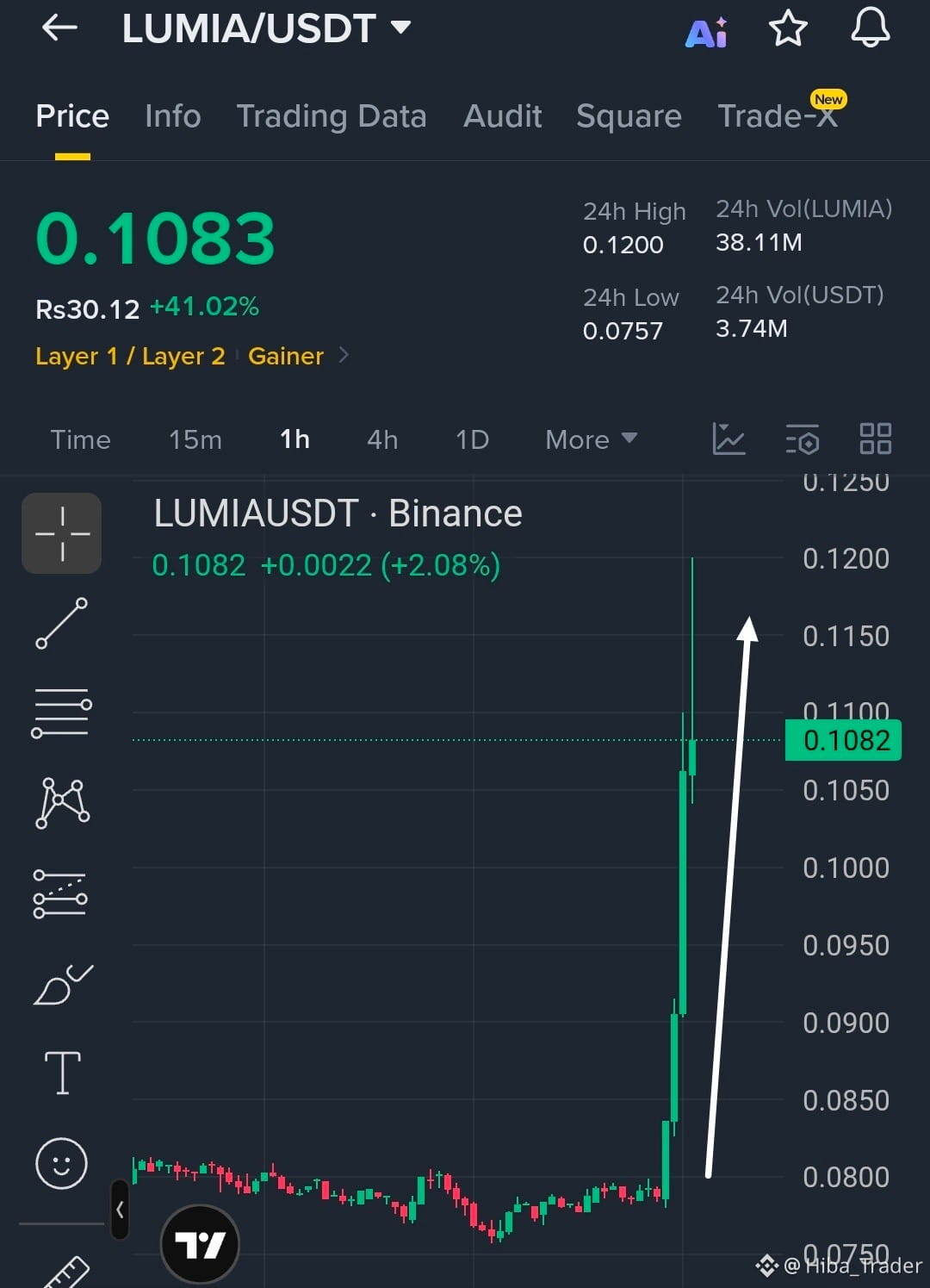Screen dimensions: 930x1288
Task: Select the 1h timeframe
Action: tap(294, 439)
